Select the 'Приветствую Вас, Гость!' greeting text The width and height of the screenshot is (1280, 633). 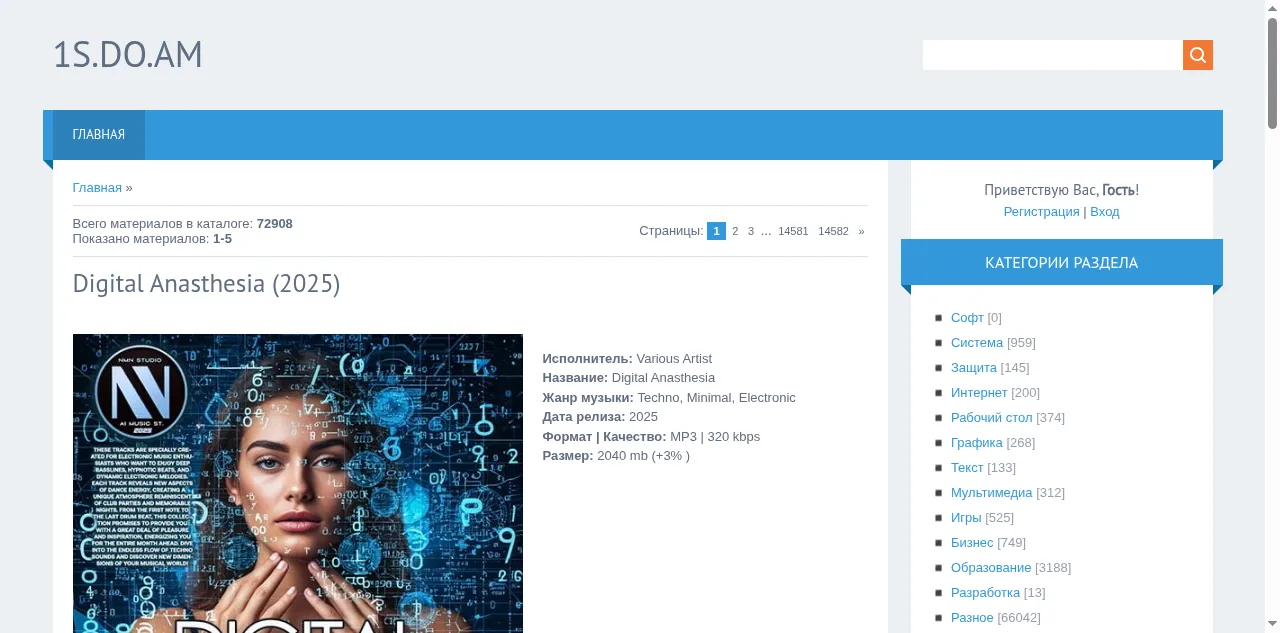click(1061, 190)
